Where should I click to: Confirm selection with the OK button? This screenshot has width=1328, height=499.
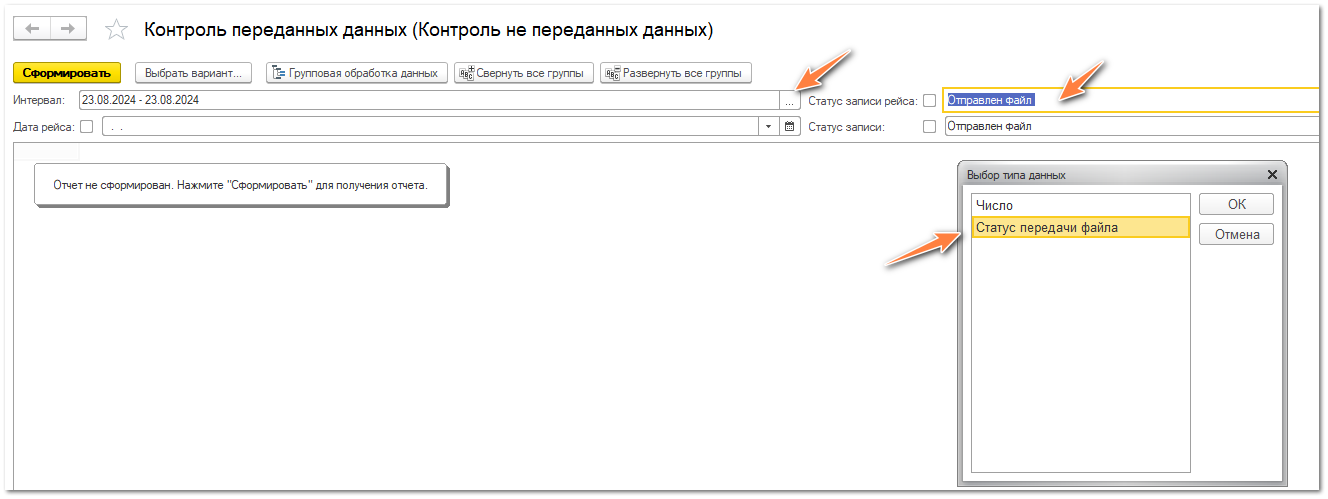coord(1236,204)
